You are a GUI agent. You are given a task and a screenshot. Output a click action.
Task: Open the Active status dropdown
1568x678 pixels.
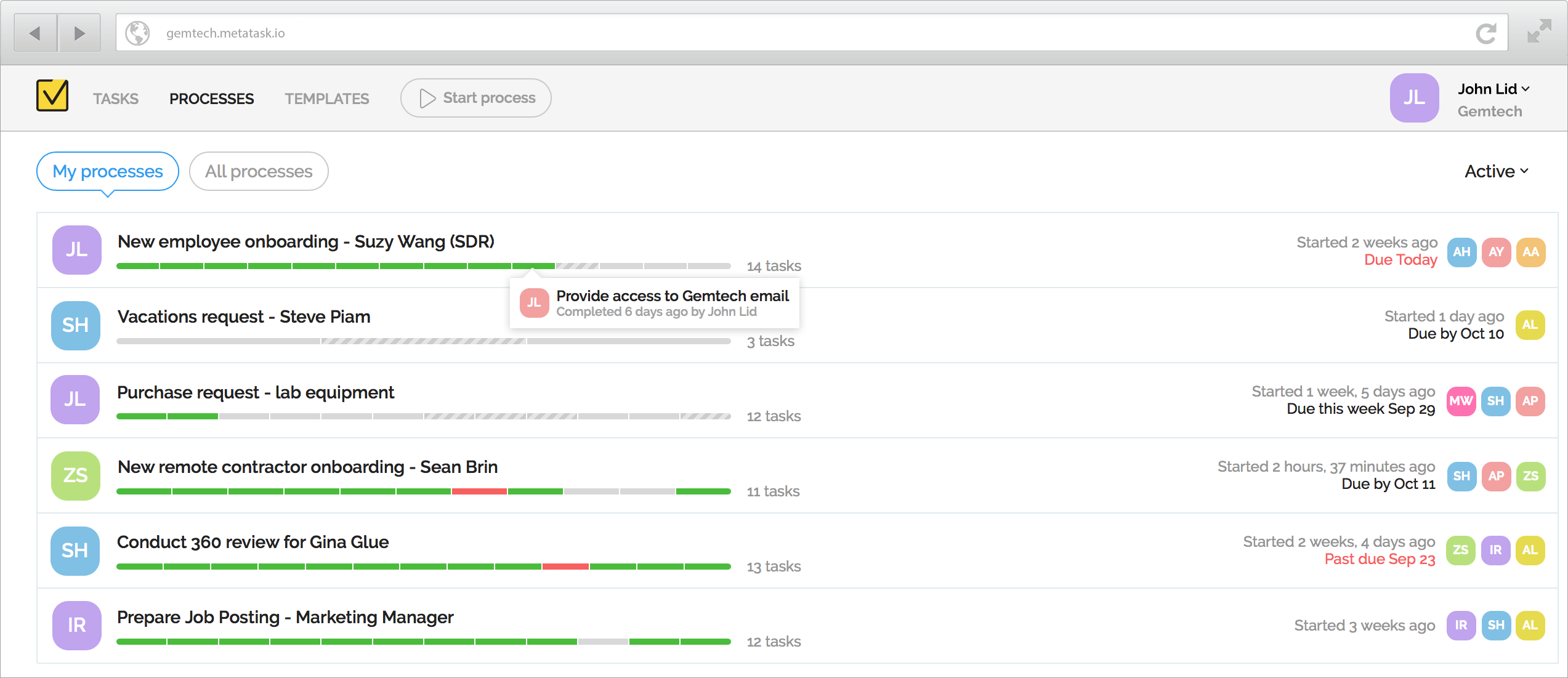pyautogui.click(x=1496, y=171)
